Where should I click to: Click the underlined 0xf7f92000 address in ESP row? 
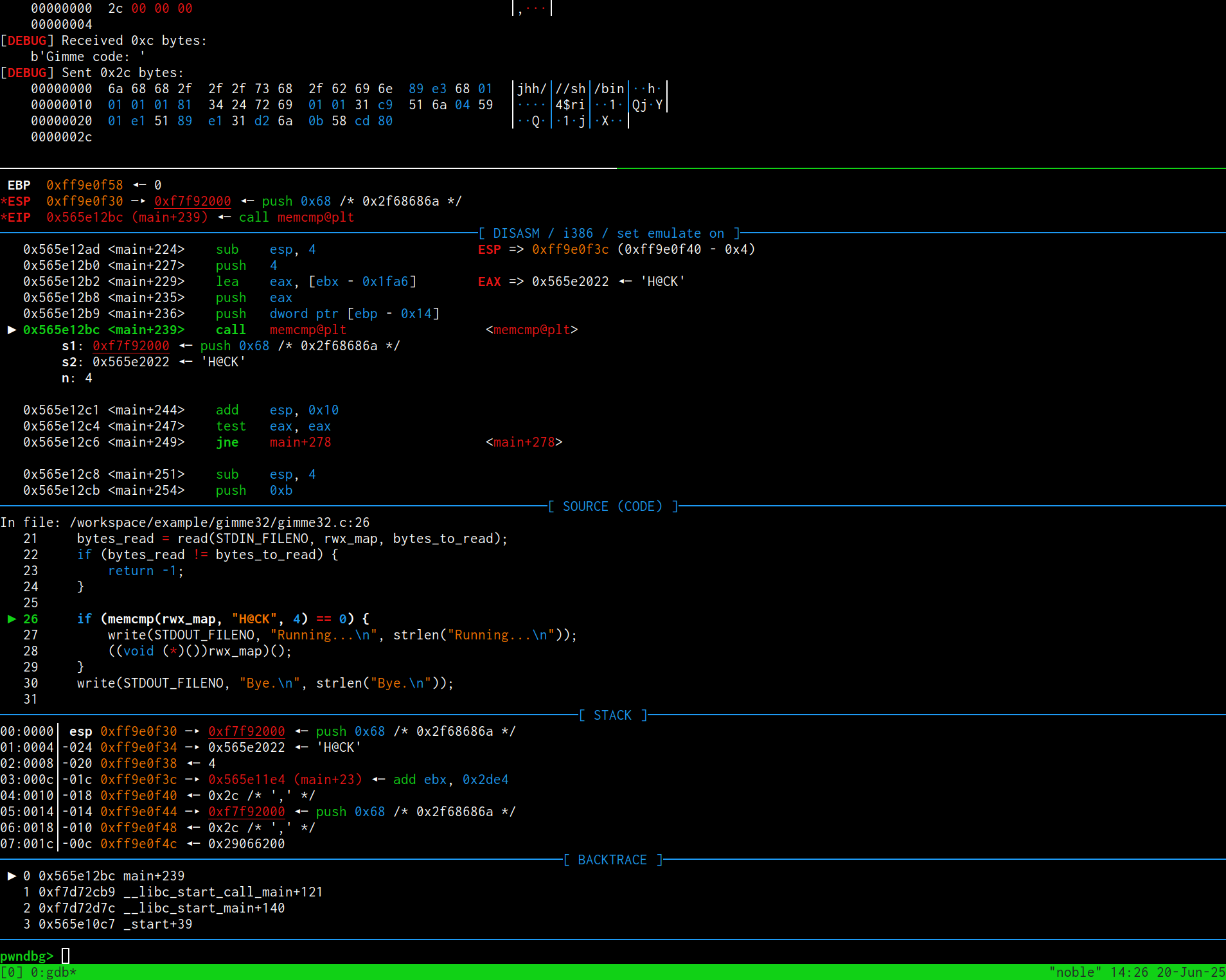click(x=192, y=201)
